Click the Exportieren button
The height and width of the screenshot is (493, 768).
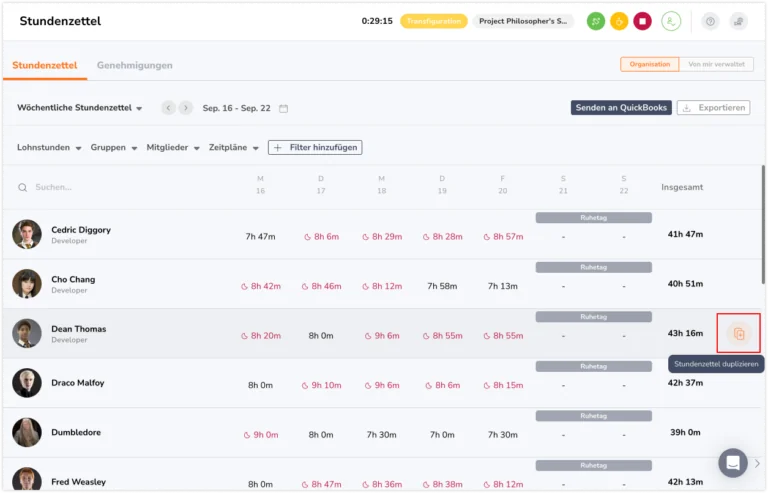[x=714, y=108]
